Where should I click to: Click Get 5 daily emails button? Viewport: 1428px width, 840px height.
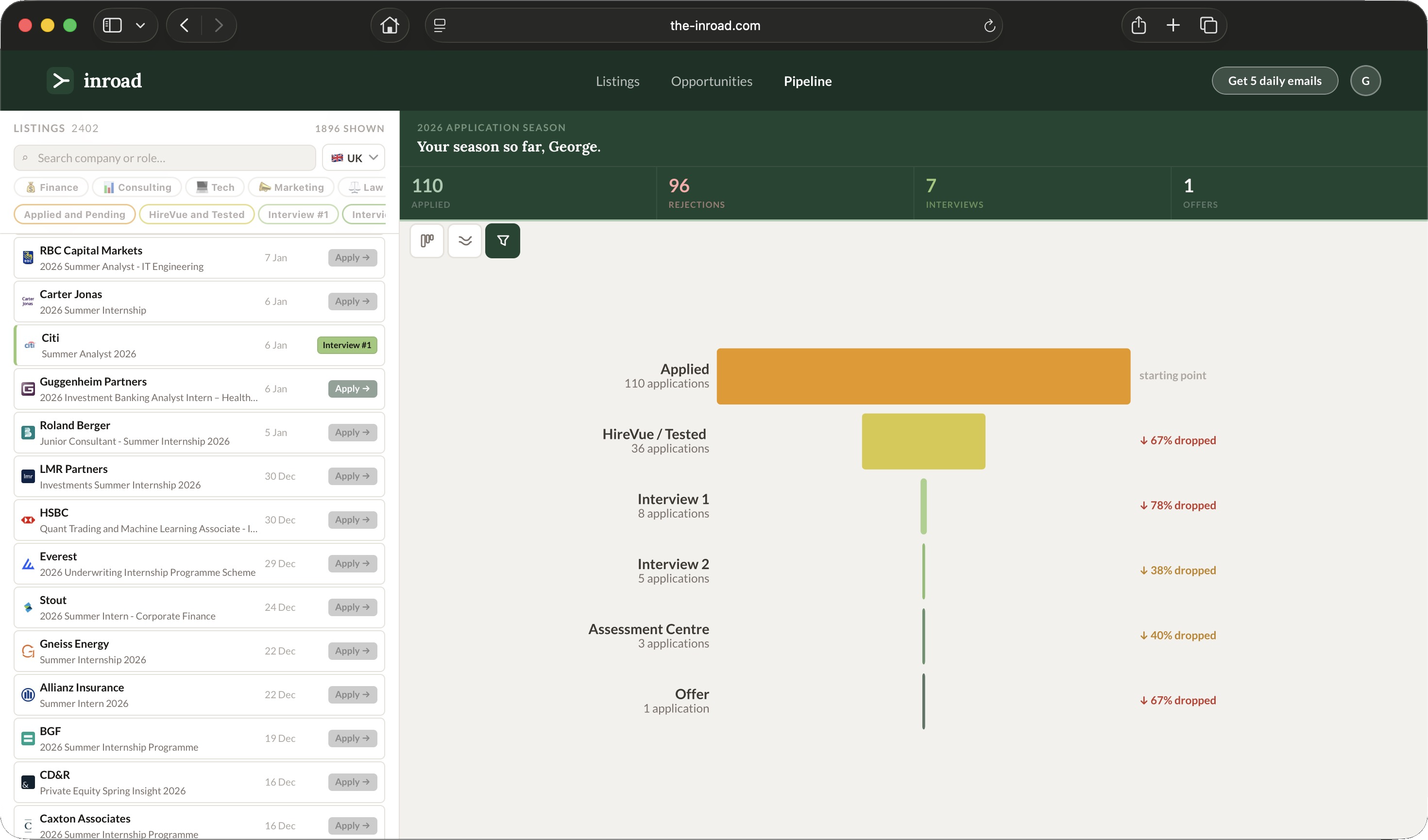pyautogui.click(x=1275, y=81)
